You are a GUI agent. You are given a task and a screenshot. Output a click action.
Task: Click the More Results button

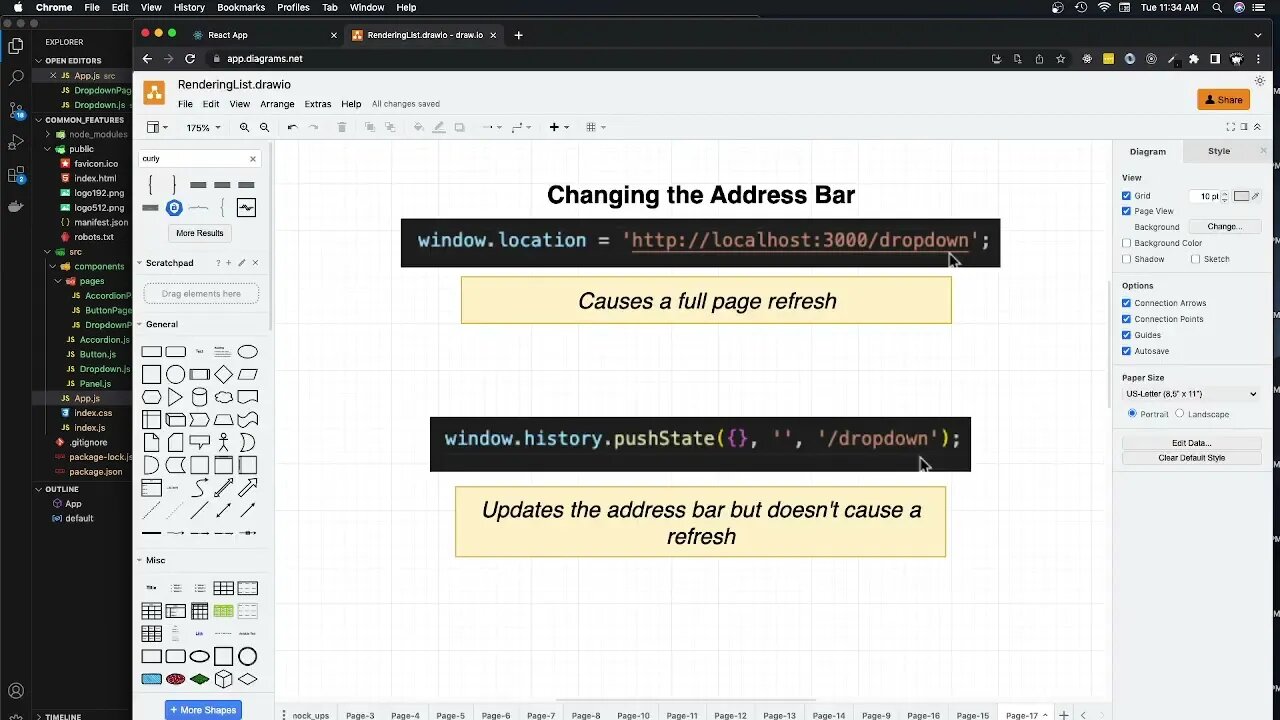(200, 233)
